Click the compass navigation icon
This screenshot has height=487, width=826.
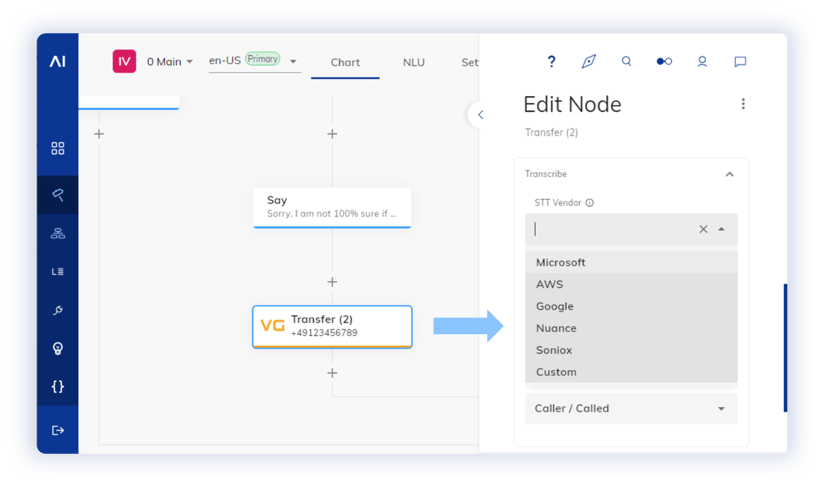(x=588, y=62)
